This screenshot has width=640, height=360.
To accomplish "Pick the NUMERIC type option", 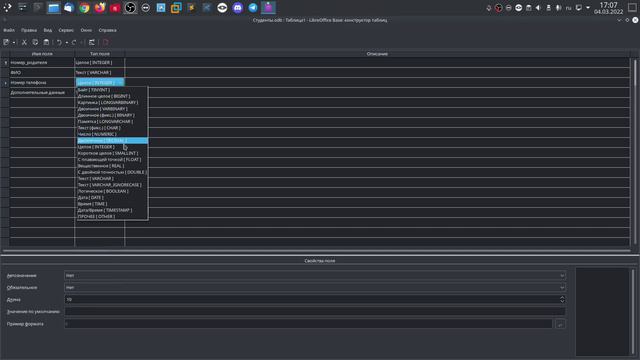I will (112, 134).
